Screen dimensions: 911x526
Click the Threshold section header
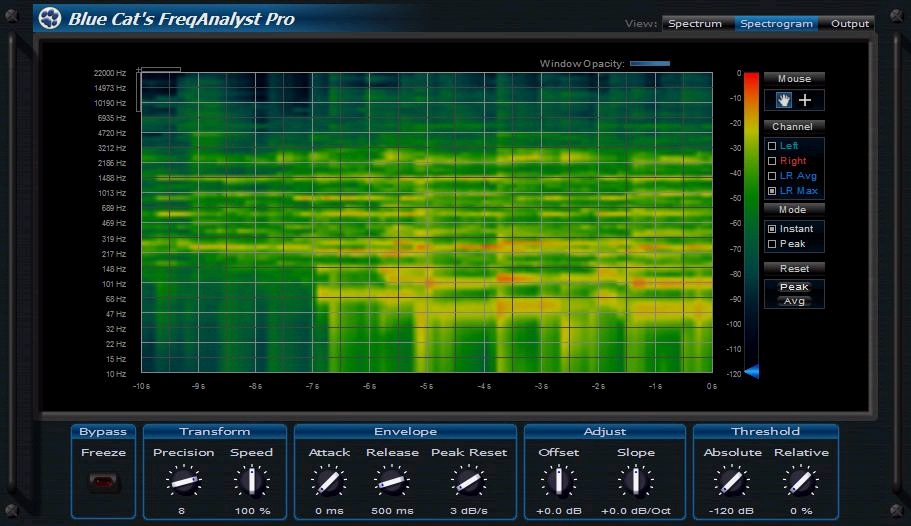pyautogui.click(x=765, y=432)
